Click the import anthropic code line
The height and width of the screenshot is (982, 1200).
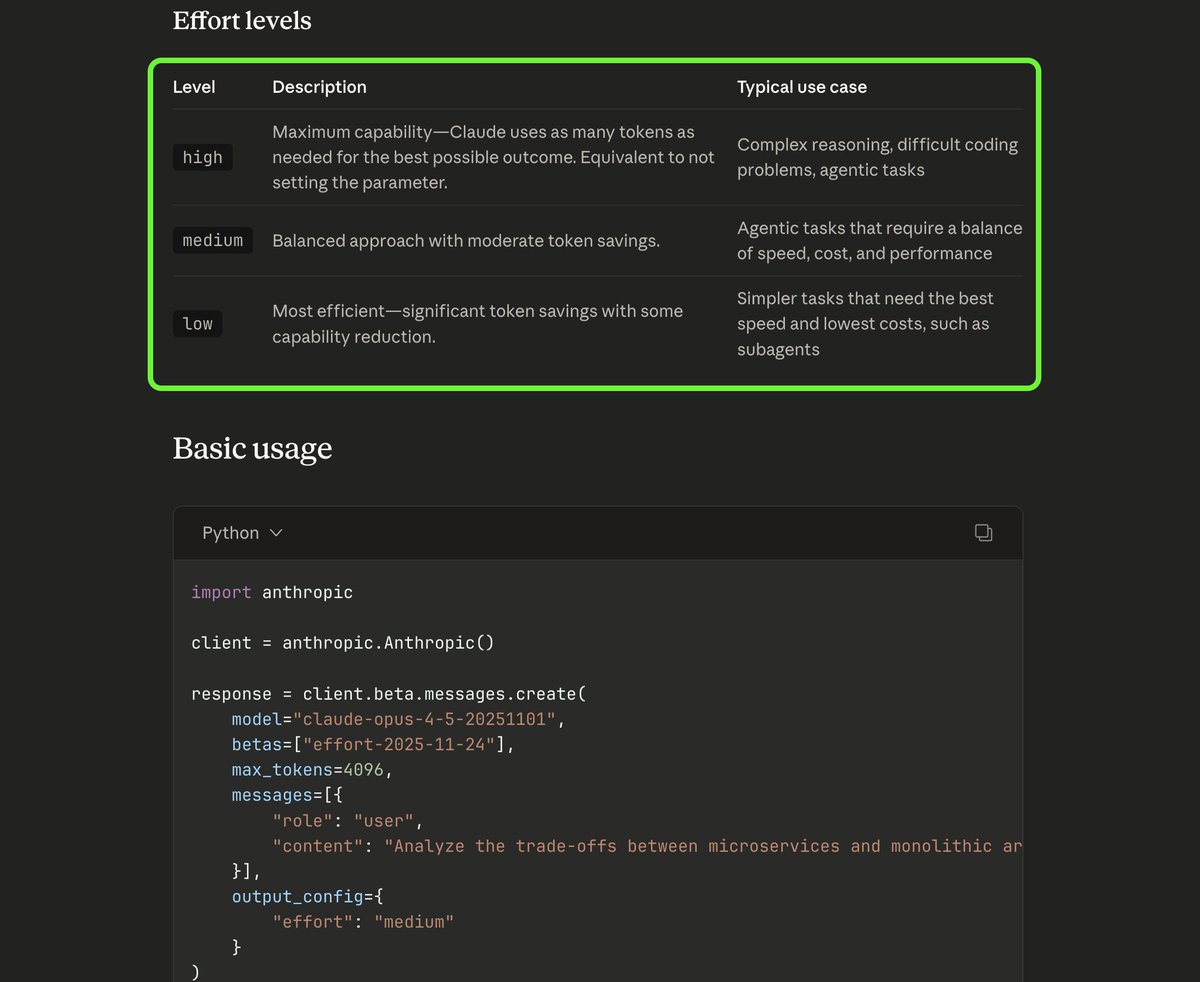coord(272,592)
